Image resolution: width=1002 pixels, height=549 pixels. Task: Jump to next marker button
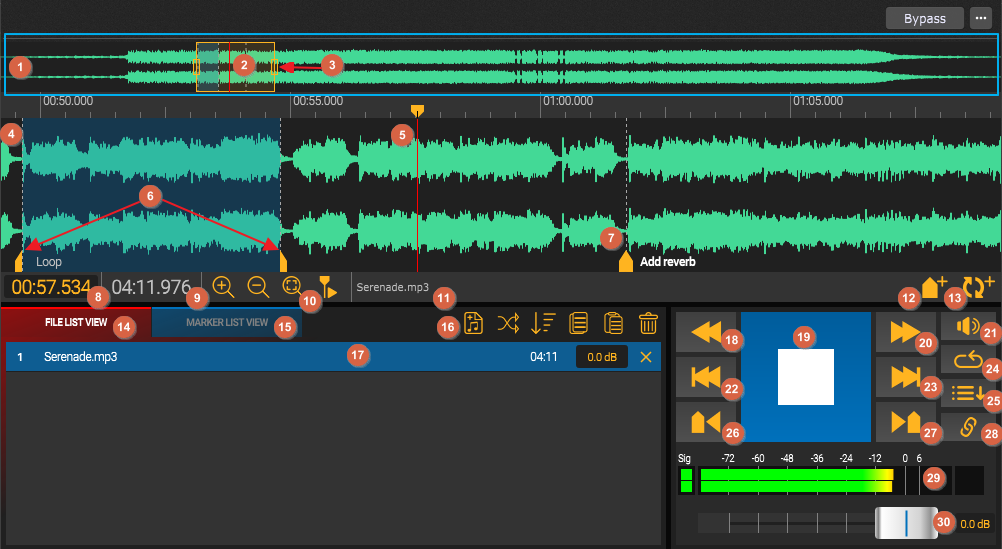click(x=906, y=422)
